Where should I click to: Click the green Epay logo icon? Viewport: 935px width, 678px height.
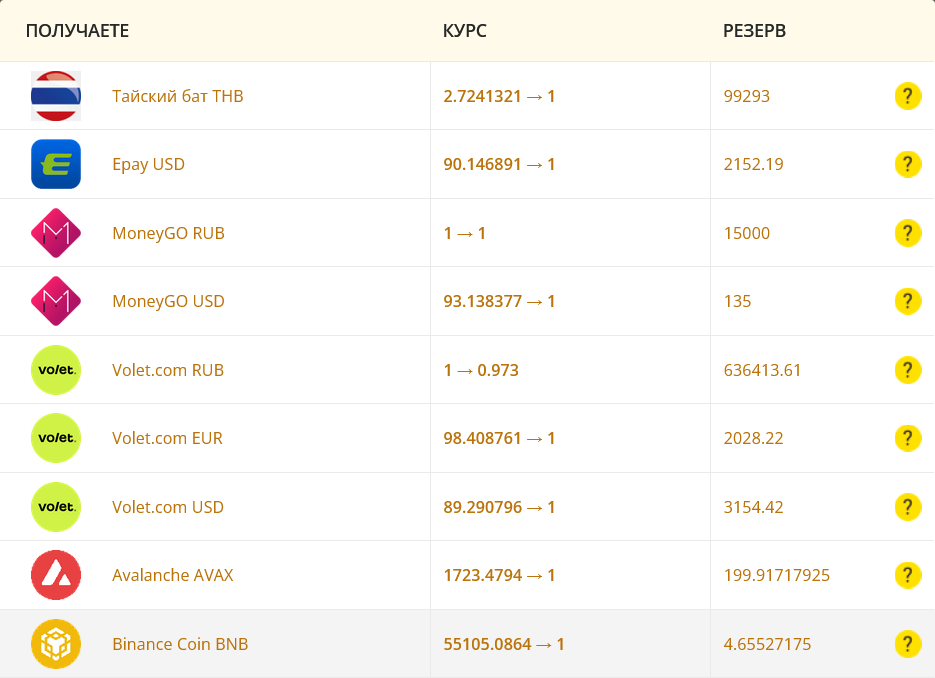coord(56,164)
